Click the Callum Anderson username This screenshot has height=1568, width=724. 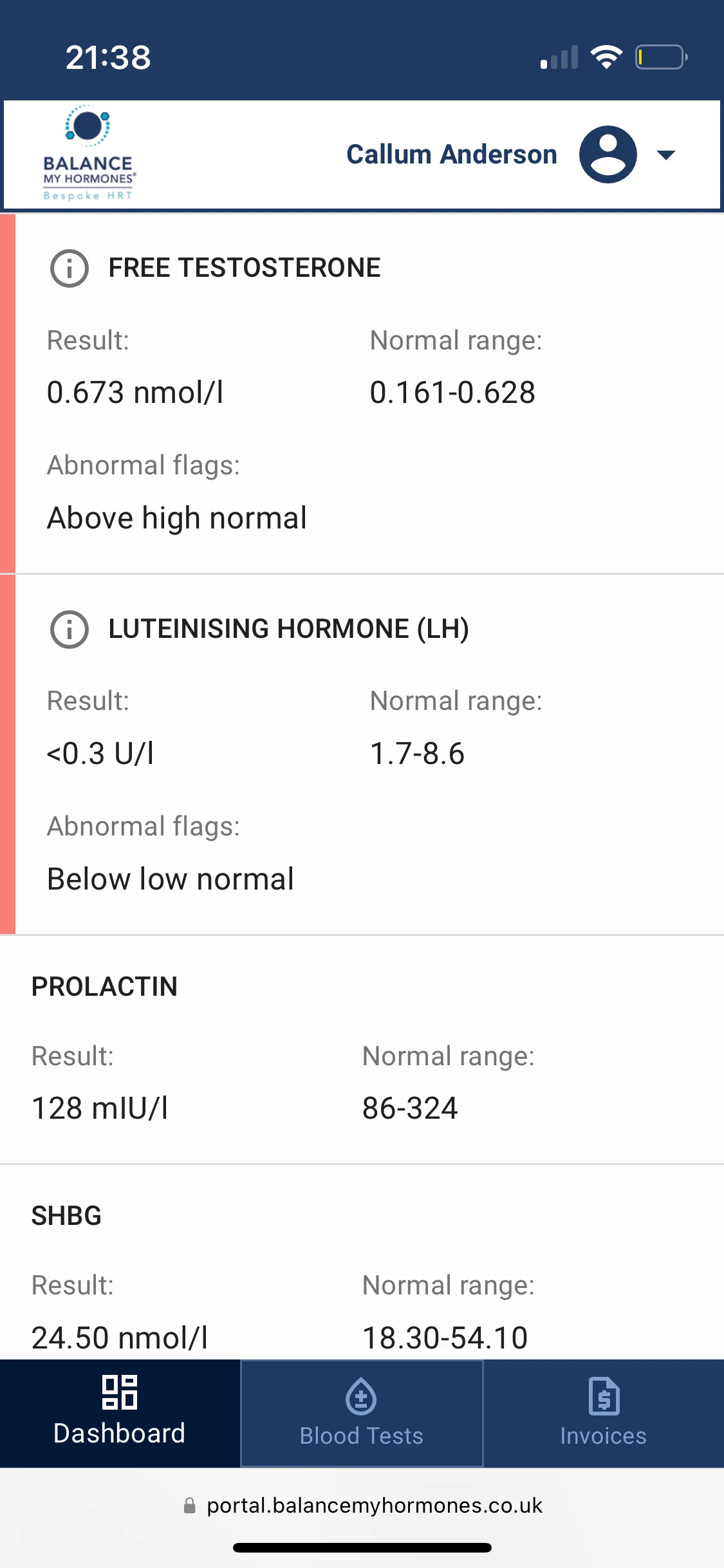pyautogui.click(x=452, y=154)
